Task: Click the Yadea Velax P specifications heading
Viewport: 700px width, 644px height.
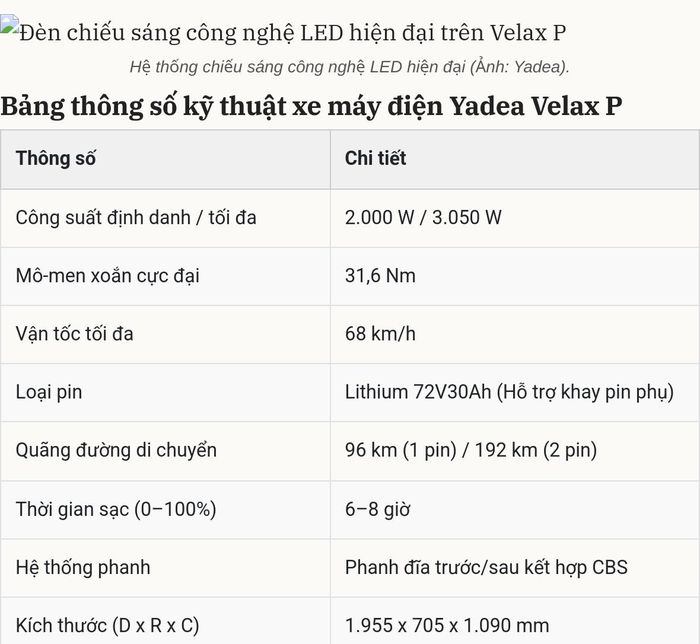Action: point(311,106)
